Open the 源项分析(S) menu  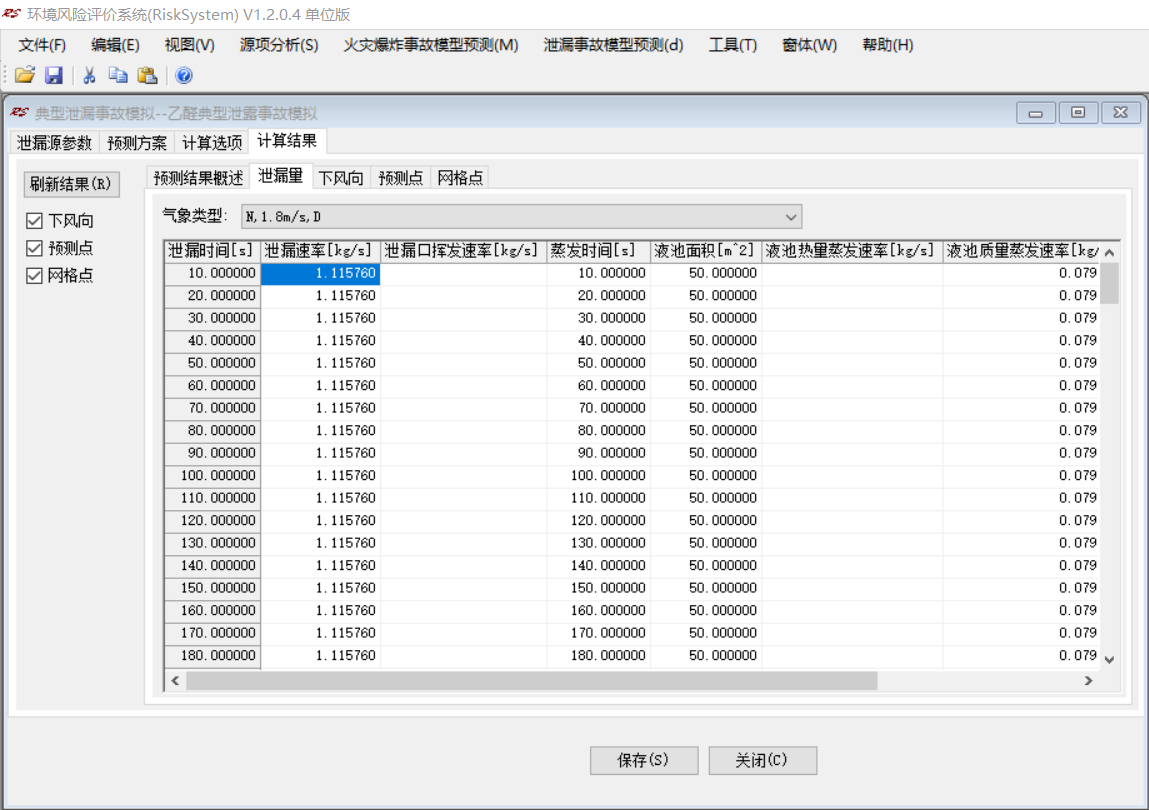pyautogui.click(x=278, y=45)
